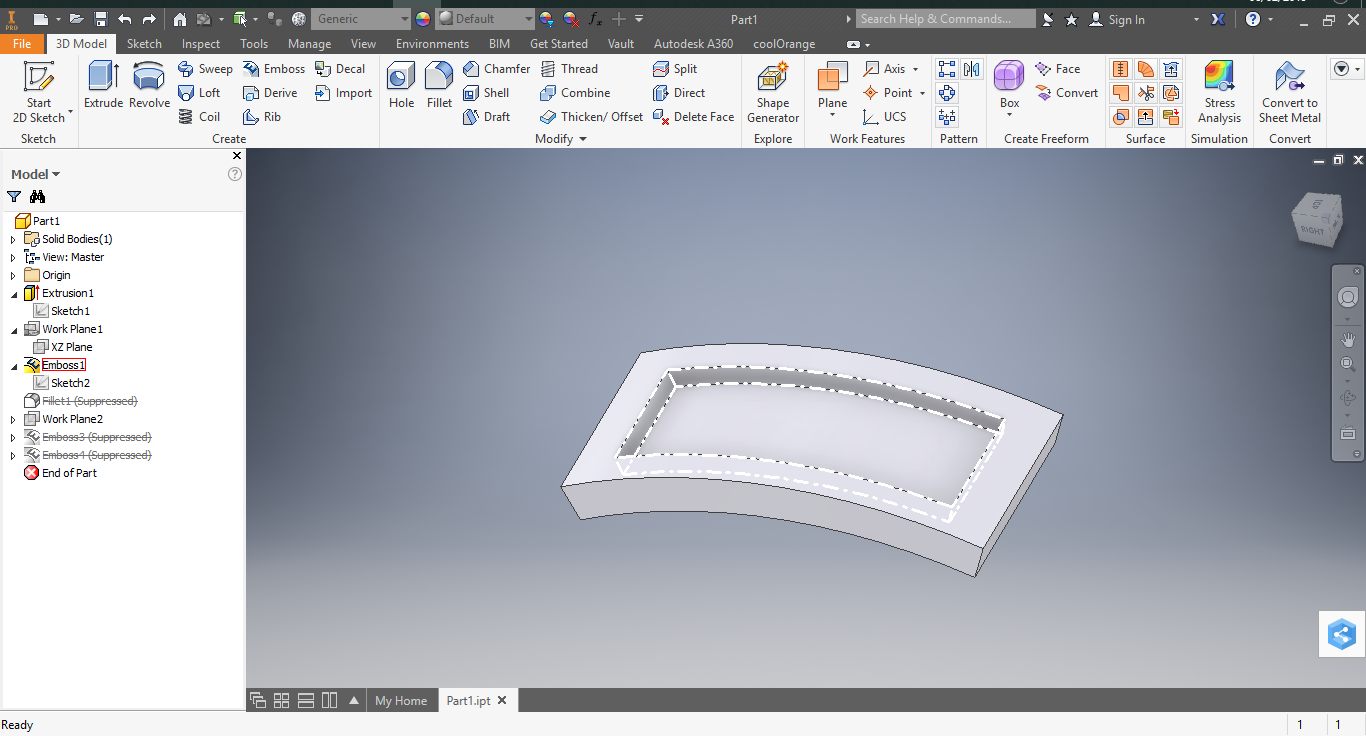Select the Revolve tool
The height and width of the screenshot is (736, 1366).
(149, 85)
